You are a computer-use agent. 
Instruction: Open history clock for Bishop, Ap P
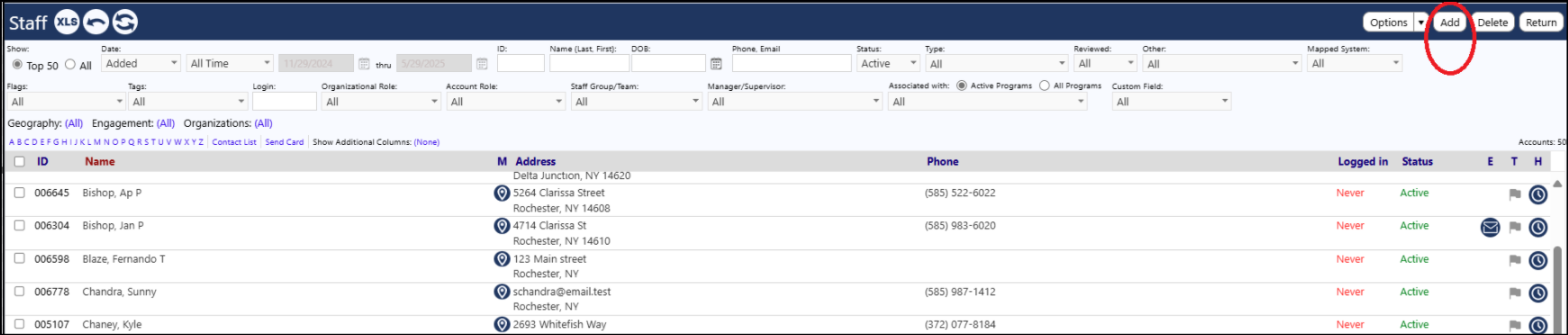click(x=1538, y=195)
